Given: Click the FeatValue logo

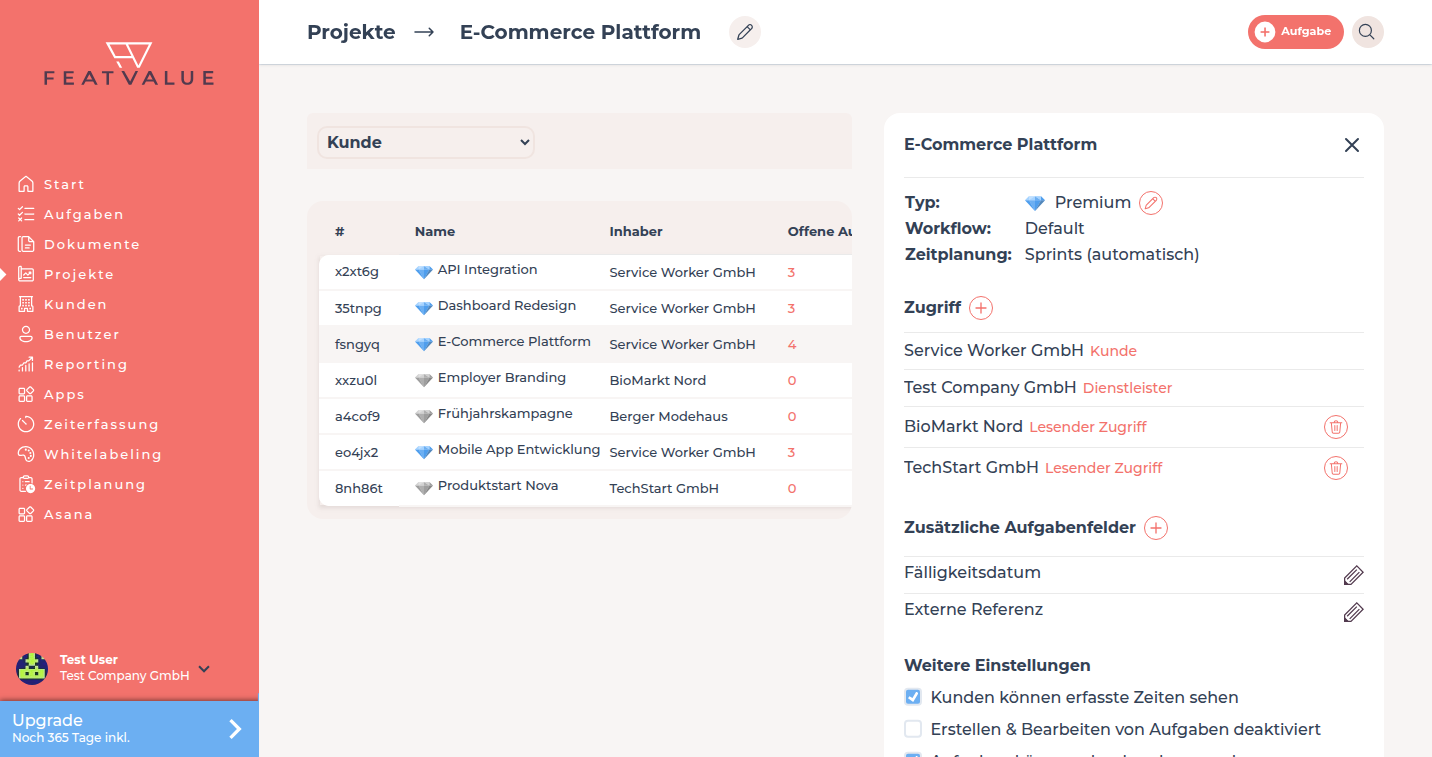Looking at the screenshot, I should tap(129, 64).
